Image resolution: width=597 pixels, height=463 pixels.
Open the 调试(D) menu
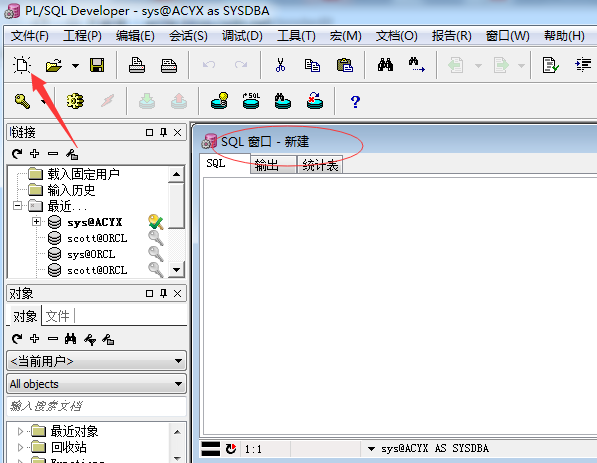pyautogui.click(x=242, y=36)
